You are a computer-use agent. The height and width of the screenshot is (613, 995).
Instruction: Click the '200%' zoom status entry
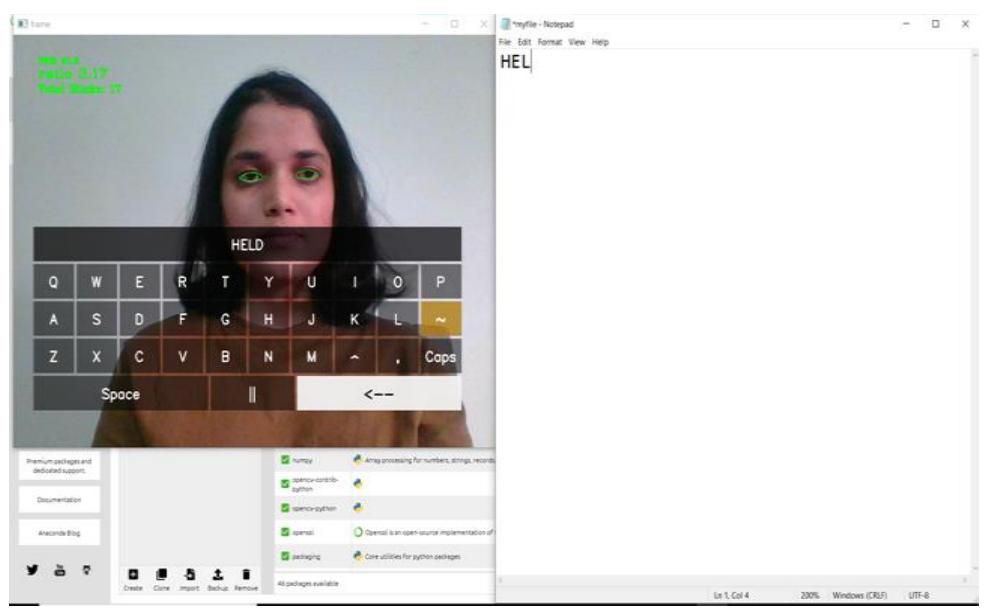(809, 595)
